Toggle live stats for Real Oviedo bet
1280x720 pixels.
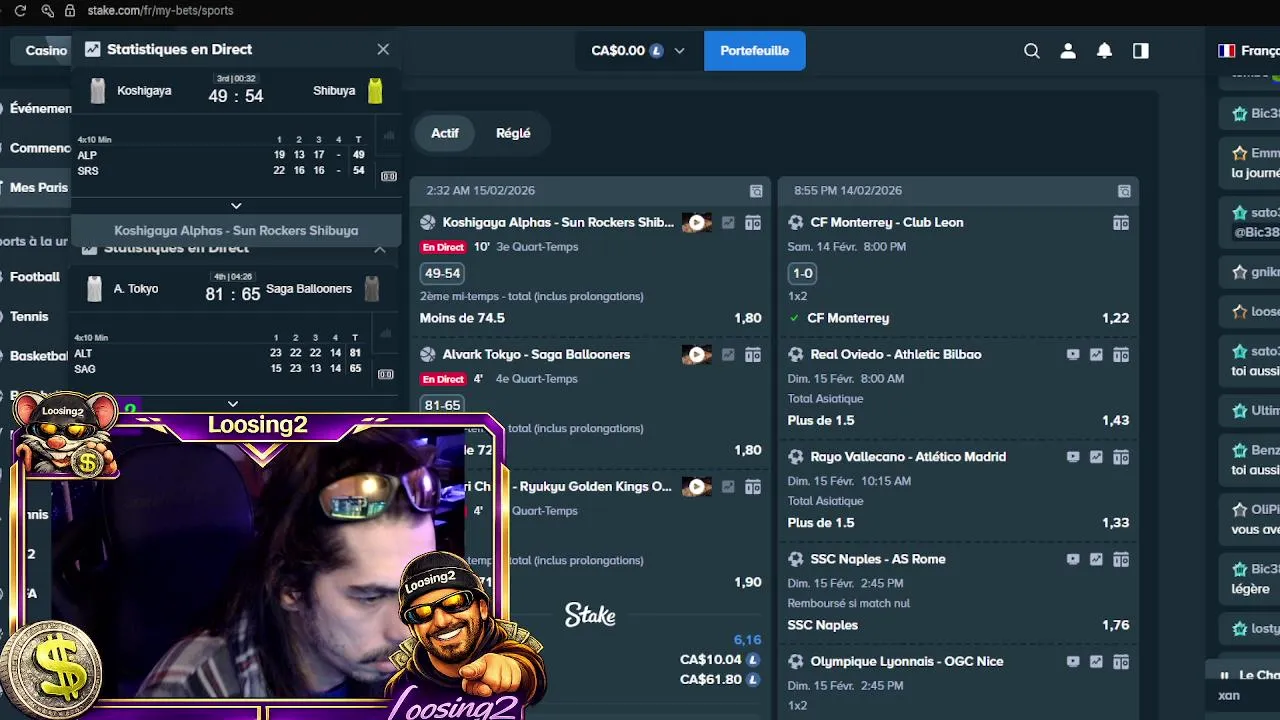click(1096, 355)
